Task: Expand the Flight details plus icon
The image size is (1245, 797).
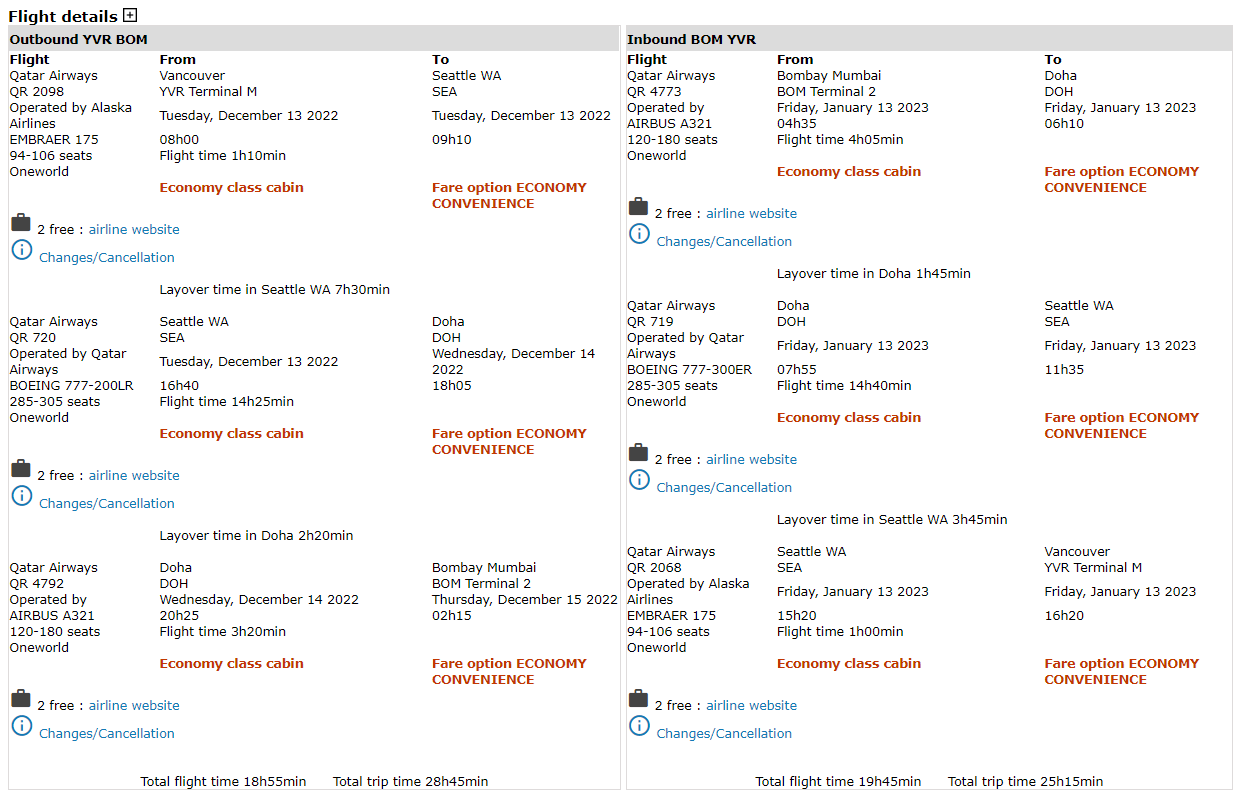Action: [x=130, y=15]
